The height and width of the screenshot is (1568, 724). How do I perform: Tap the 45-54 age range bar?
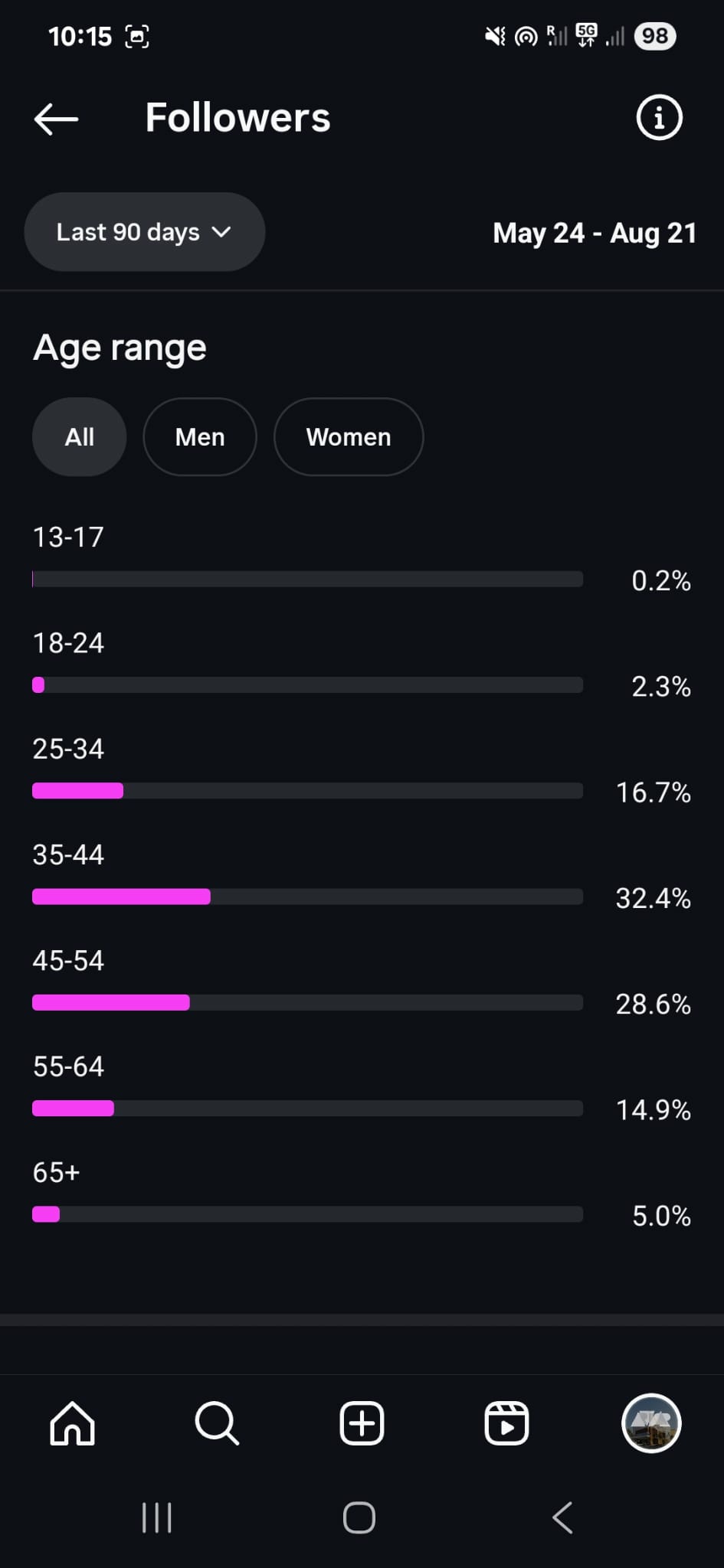click(x=306, y=1002)
